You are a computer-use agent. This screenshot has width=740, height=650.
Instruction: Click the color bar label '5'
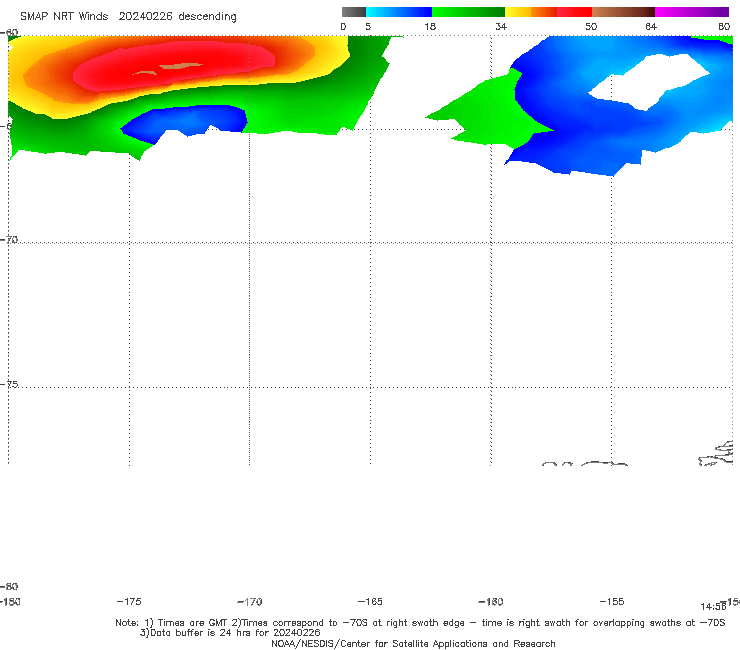click(368, 26)
